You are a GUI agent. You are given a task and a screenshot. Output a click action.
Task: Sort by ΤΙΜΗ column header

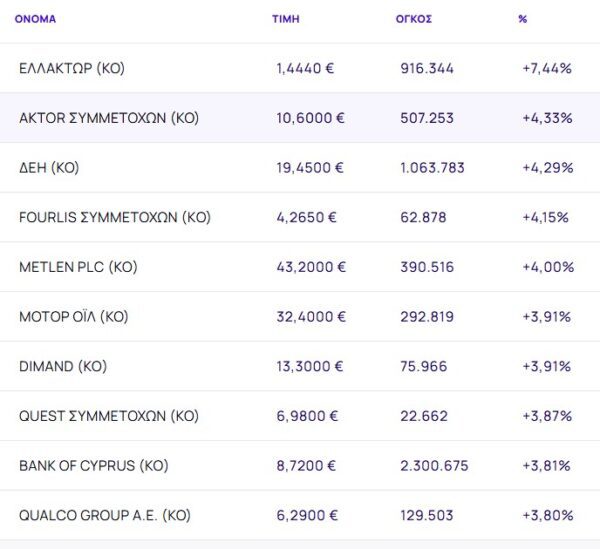coord(285,19)
